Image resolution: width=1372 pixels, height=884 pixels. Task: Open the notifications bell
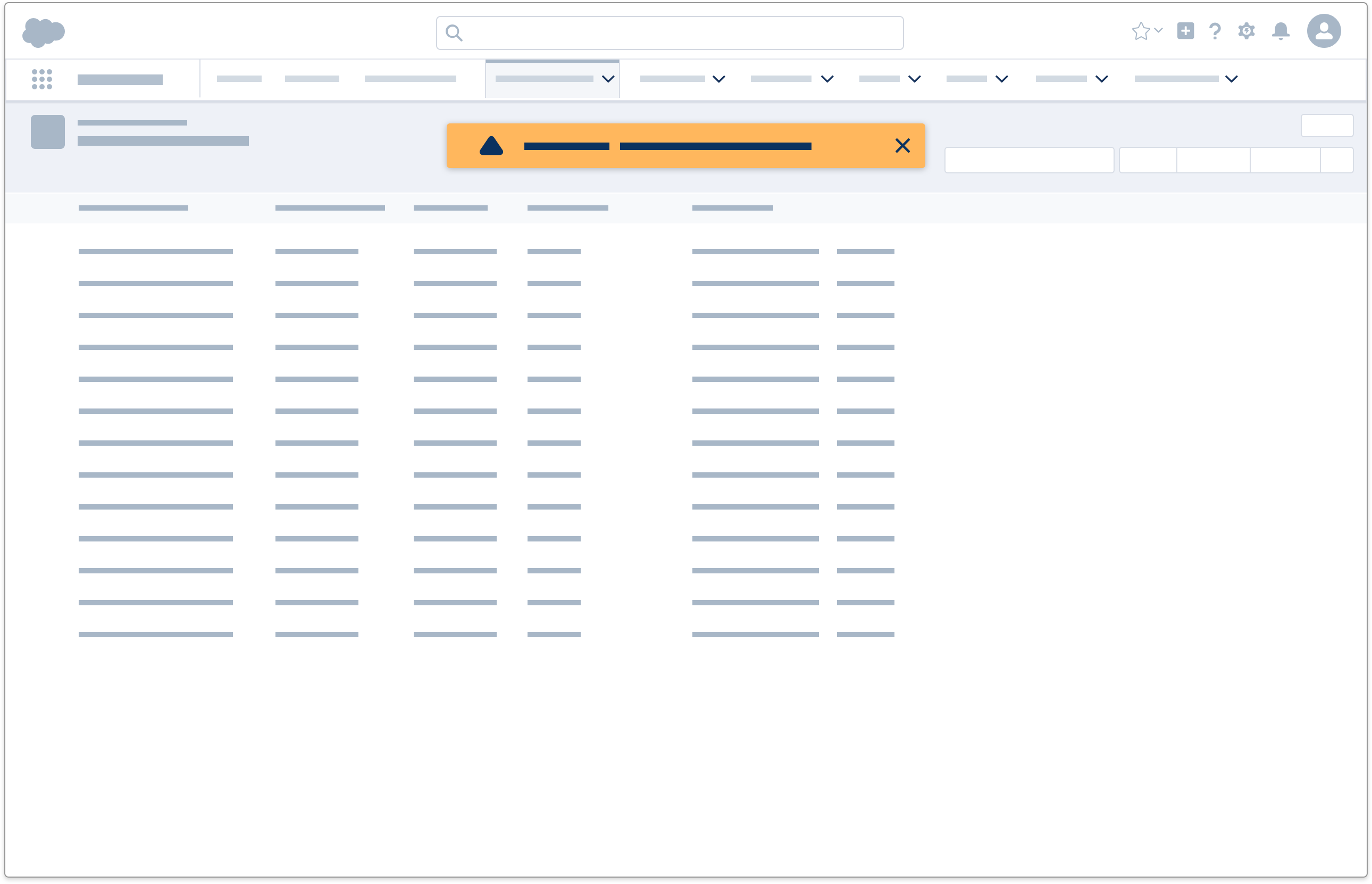pos(1280,31)
